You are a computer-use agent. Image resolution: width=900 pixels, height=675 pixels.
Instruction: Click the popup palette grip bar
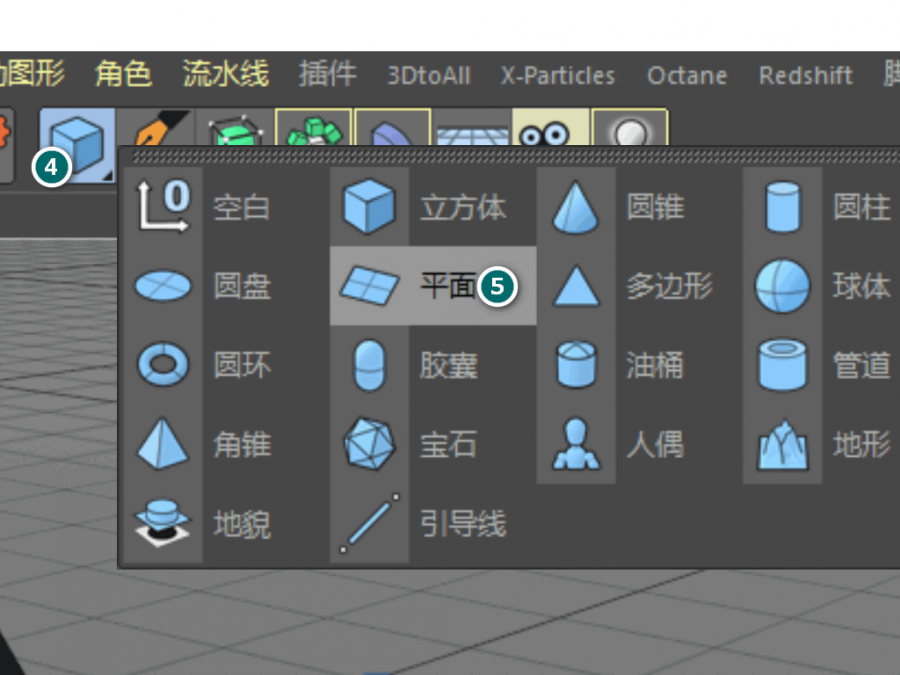(515, 157)
